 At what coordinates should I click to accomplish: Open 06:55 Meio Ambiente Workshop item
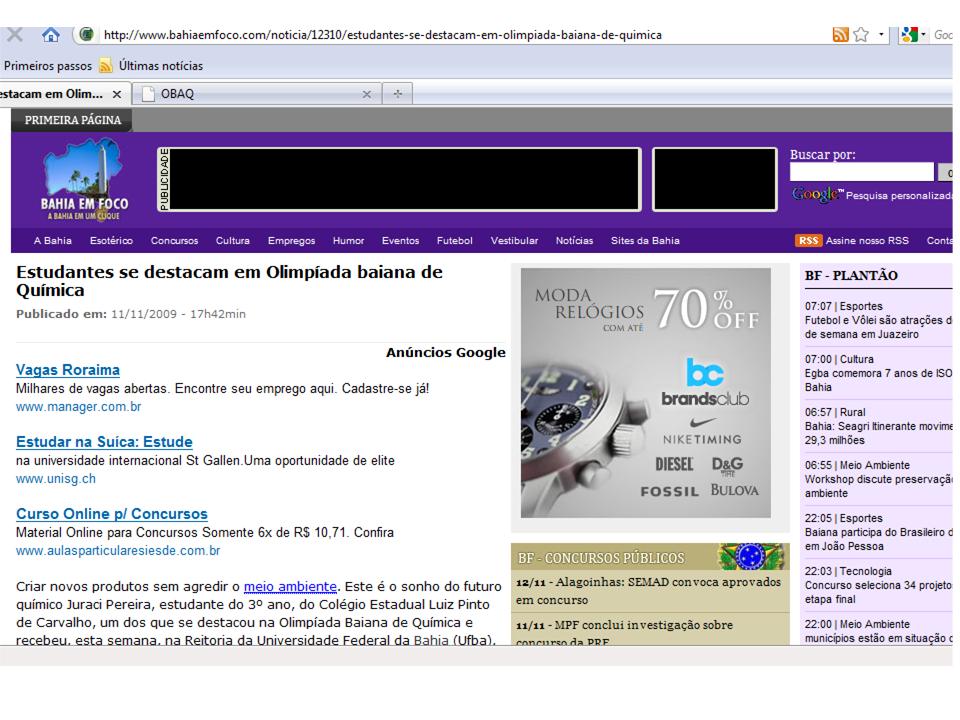tap(879, 479)
